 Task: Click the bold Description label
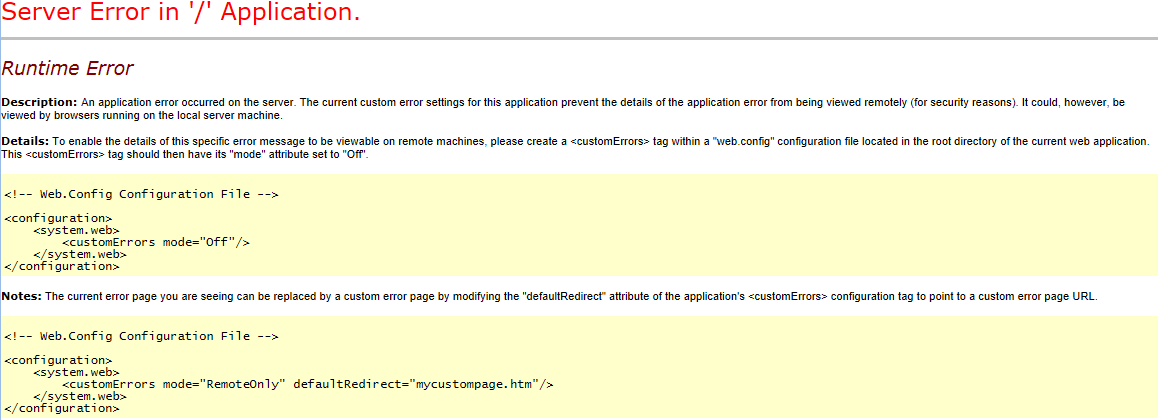[39, 102]
